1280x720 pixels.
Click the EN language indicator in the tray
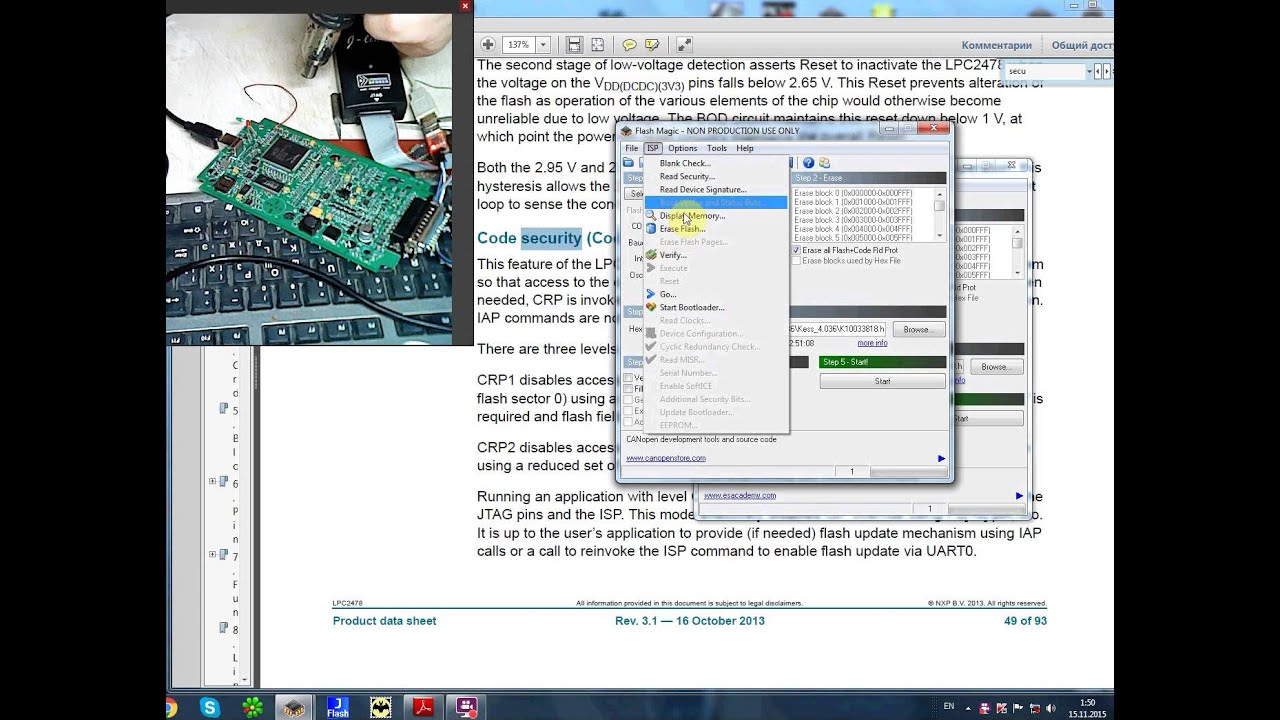pos(948,706)
